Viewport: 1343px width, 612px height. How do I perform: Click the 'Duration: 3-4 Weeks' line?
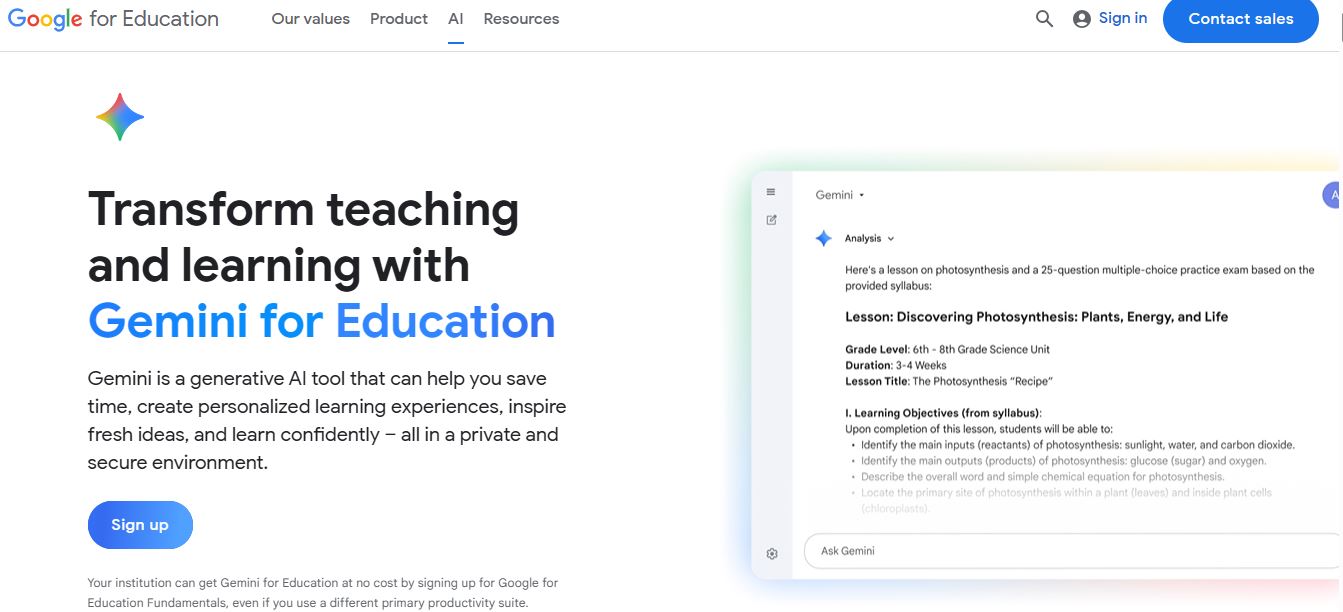point(896,365)
